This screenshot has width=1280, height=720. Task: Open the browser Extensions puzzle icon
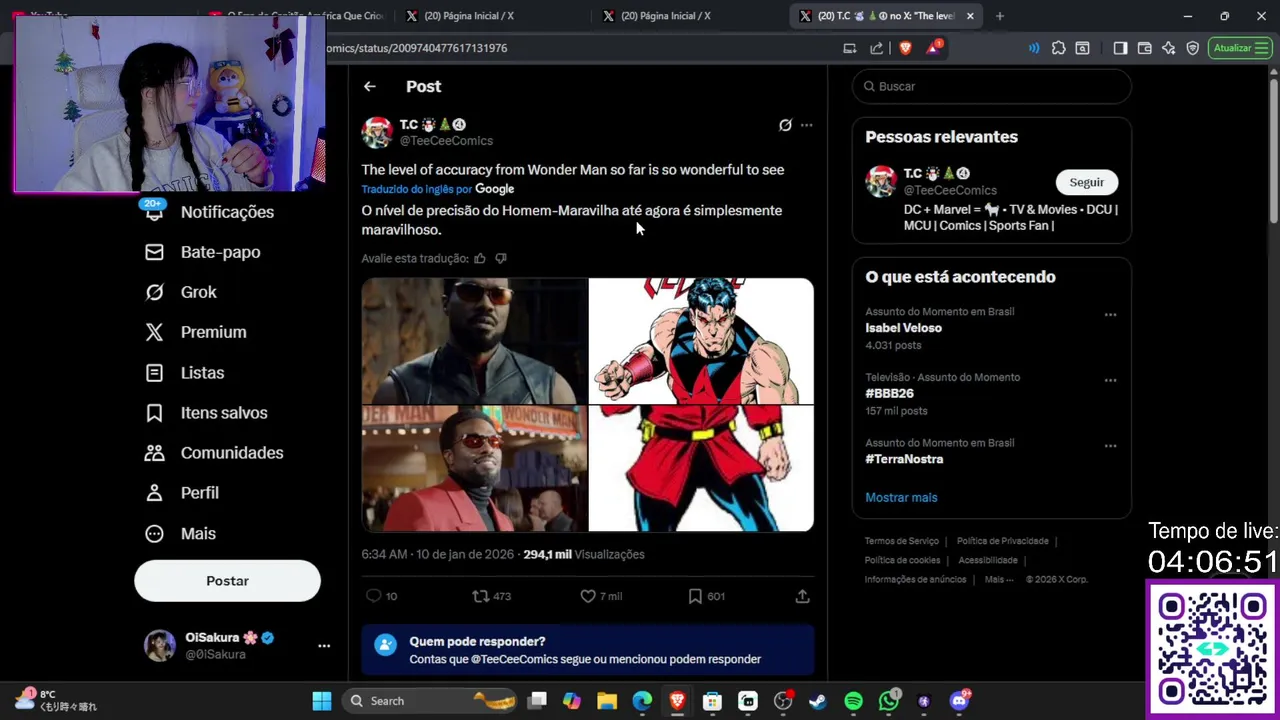click(x=1058, y=48)
